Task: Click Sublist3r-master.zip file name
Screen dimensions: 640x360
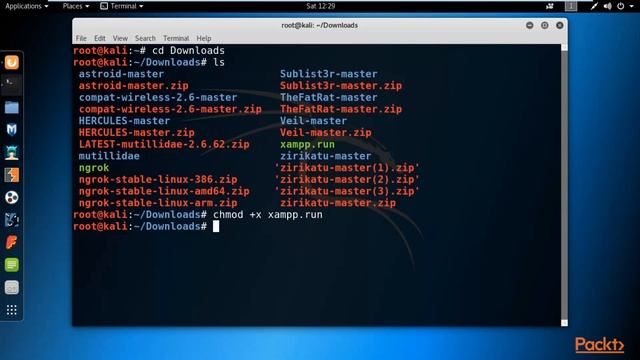Action: coord(341,86)
